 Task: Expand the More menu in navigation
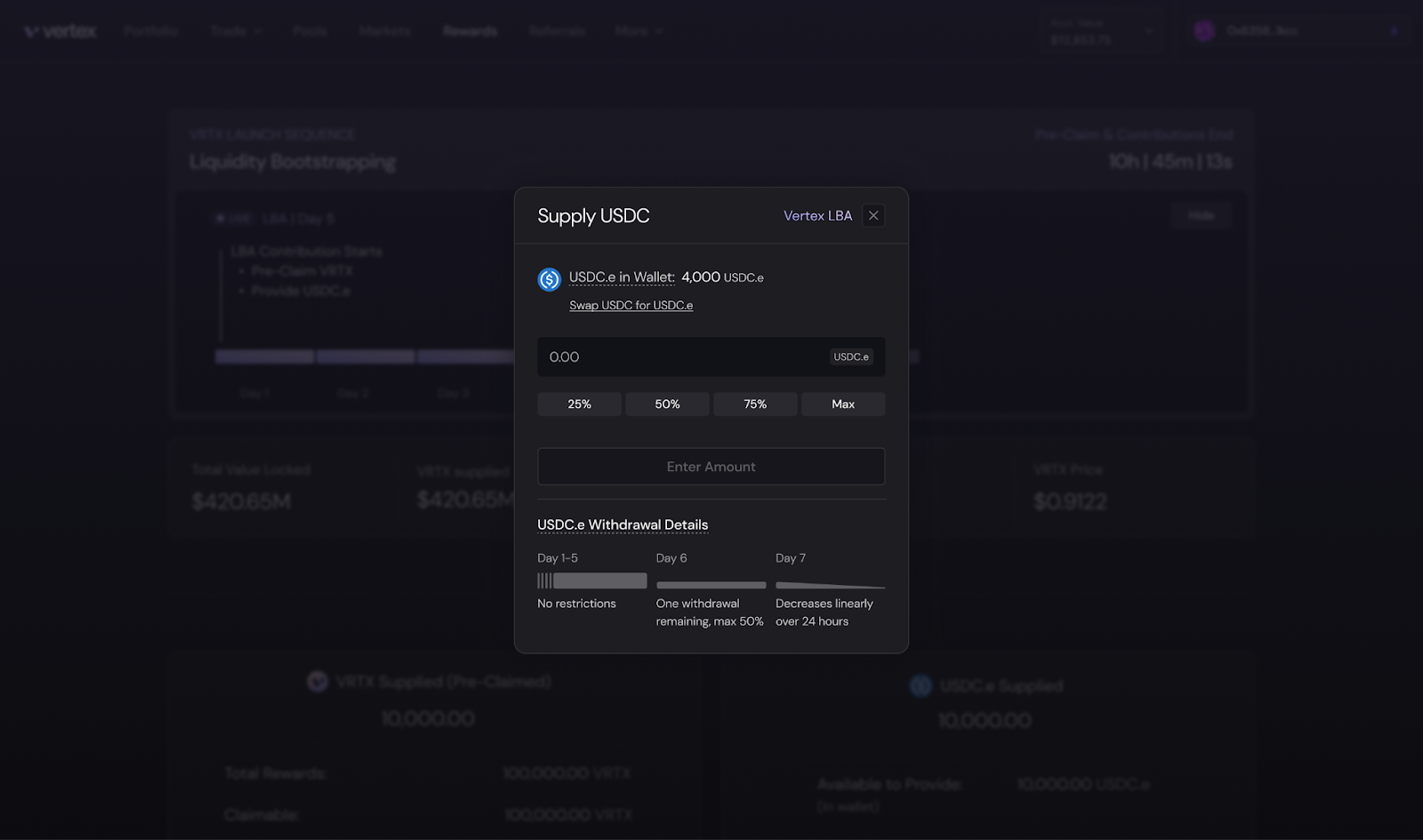tap(639, 31)
